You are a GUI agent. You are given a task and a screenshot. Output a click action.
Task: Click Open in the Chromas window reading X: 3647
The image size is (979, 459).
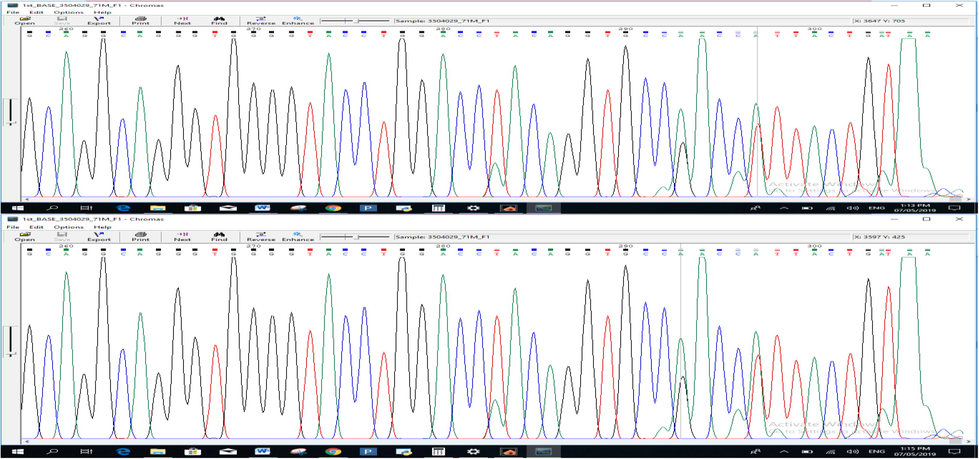(25, 21)
